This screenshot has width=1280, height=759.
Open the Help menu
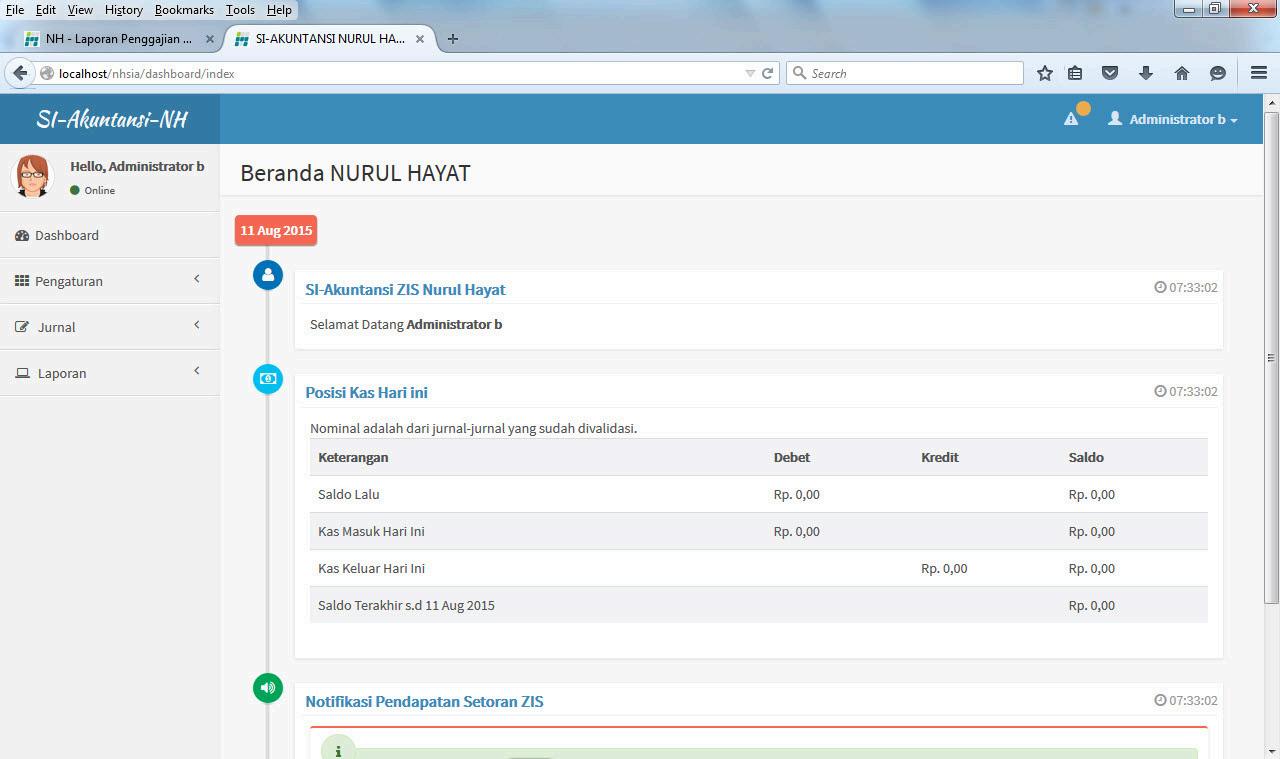point(279,9)
